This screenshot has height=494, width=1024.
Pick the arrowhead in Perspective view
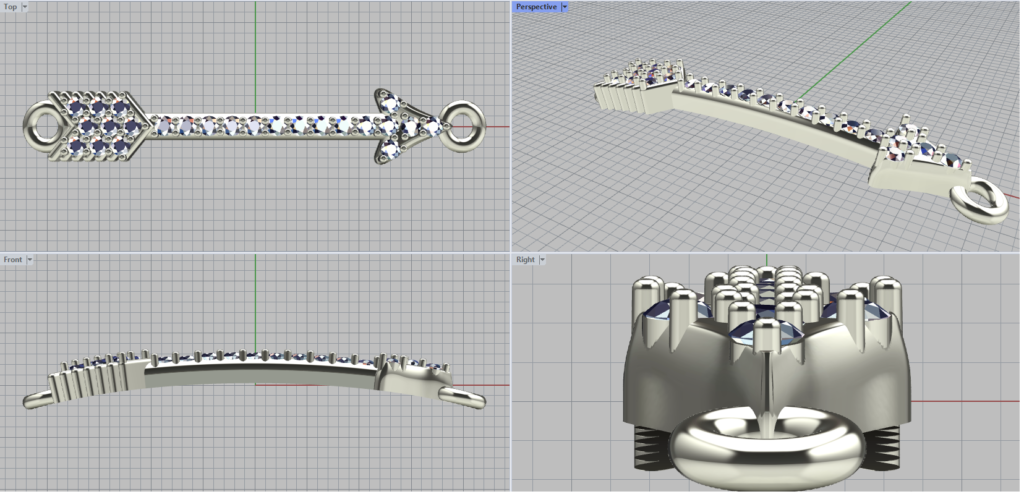pos(915,156)
